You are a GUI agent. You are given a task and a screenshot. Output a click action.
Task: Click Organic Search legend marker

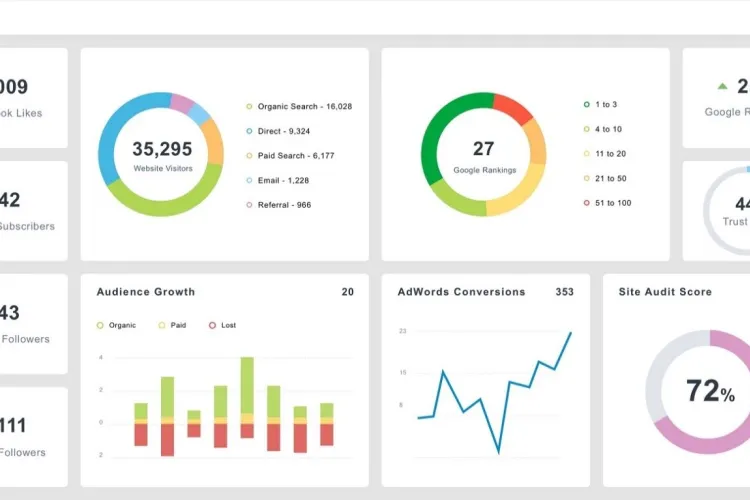(x=249, y=106)
